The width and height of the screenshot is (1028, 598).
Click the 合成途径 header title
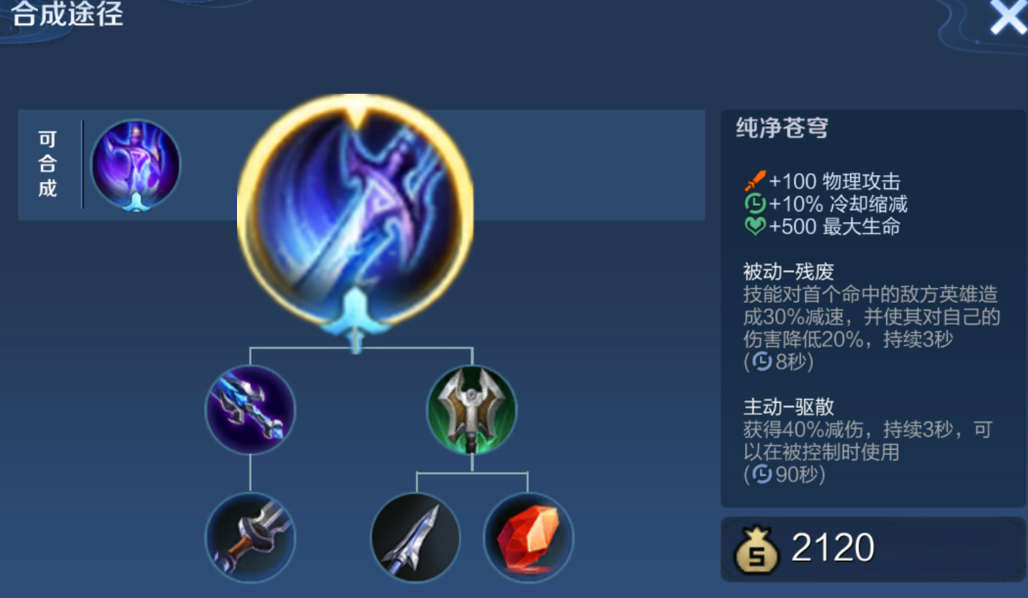(x=67, y=14)
